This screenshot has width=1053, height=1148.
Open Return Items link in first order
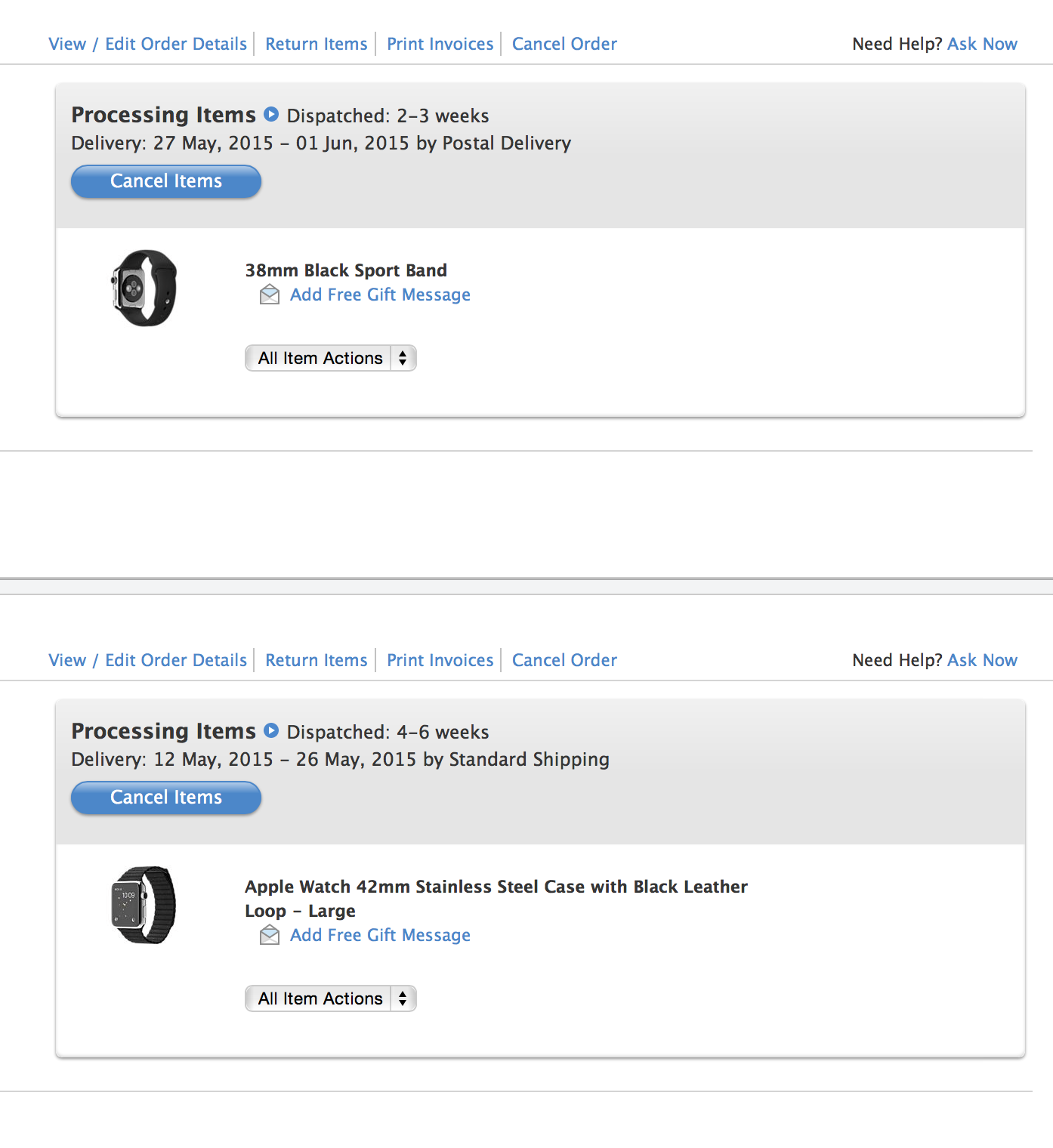tap(316, 44)
